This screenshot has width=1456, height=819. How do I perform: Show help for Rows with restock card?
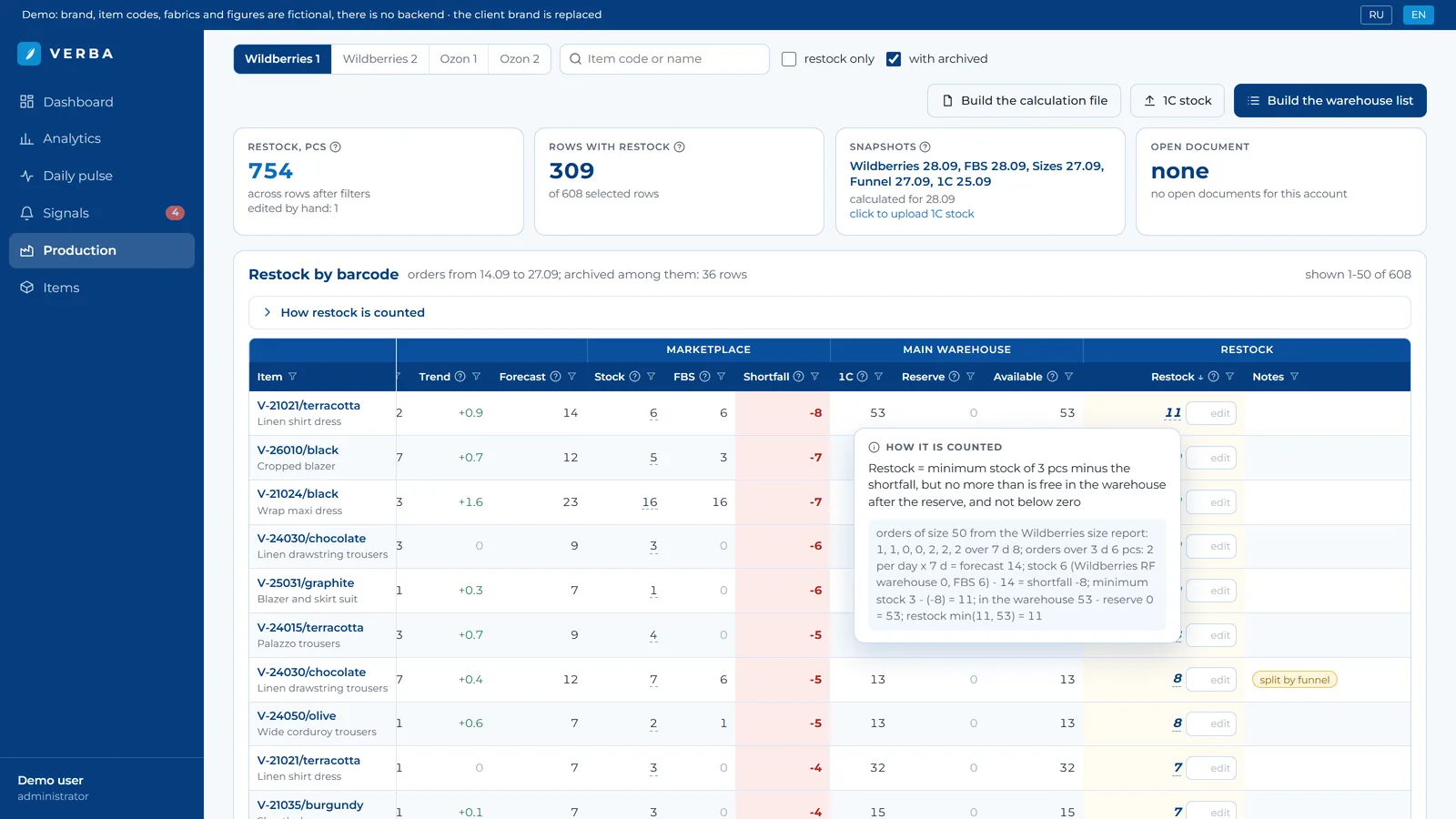click(x=679, y=147)
